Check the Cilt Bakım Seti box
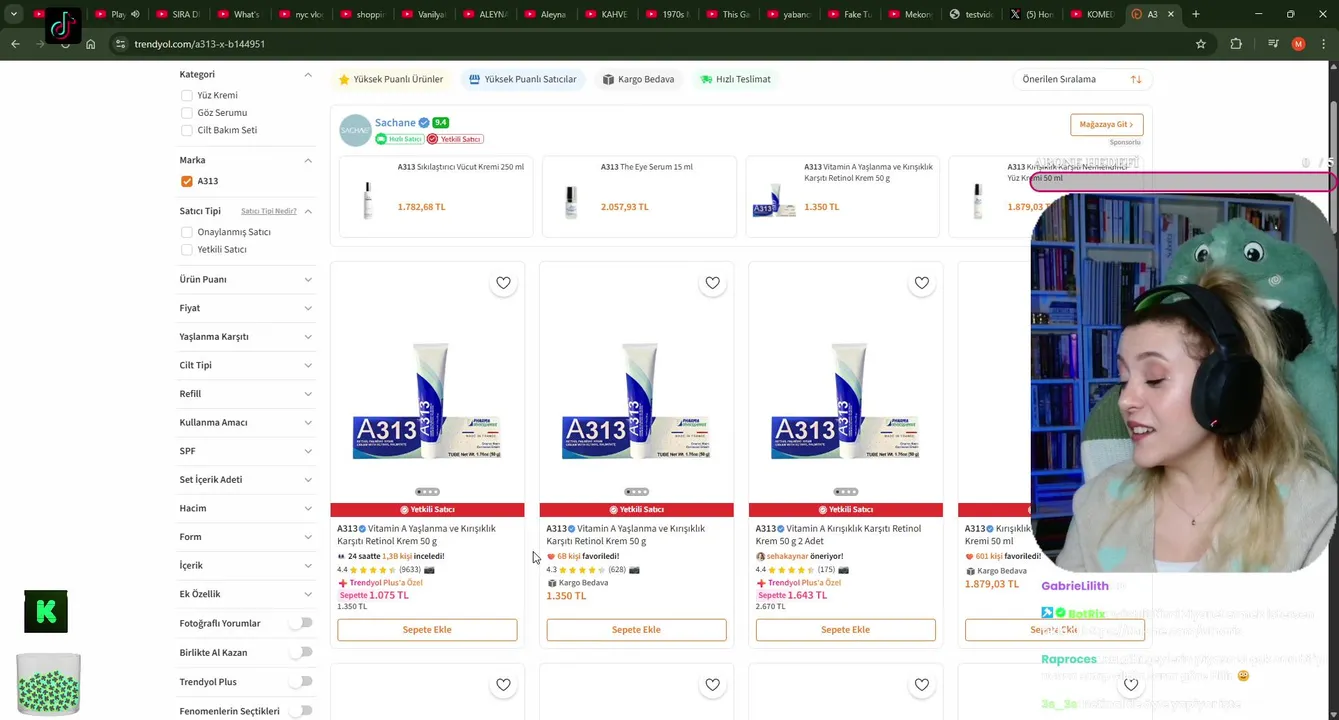 (186, 130)
